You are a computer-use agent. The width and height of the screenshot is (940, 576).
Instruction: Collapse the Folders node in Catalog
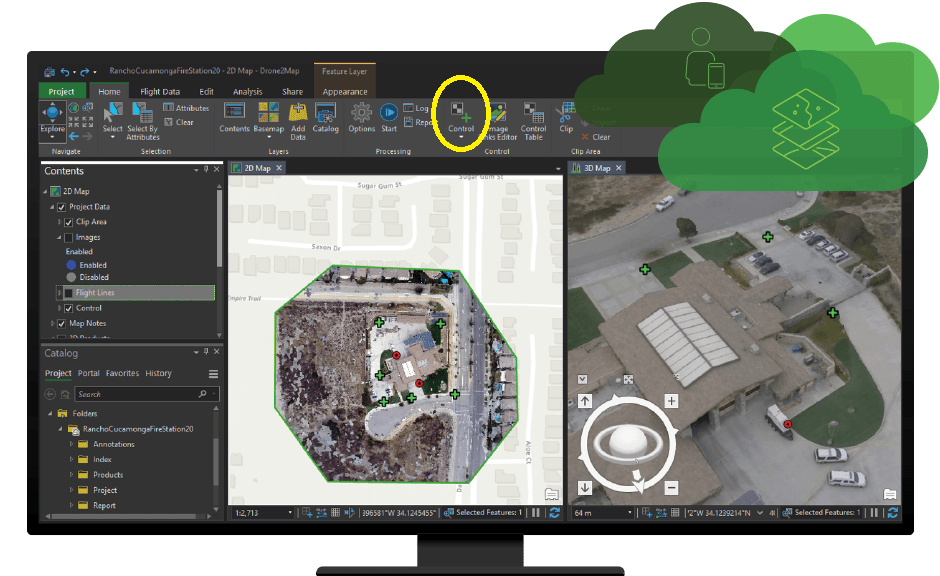50,414
